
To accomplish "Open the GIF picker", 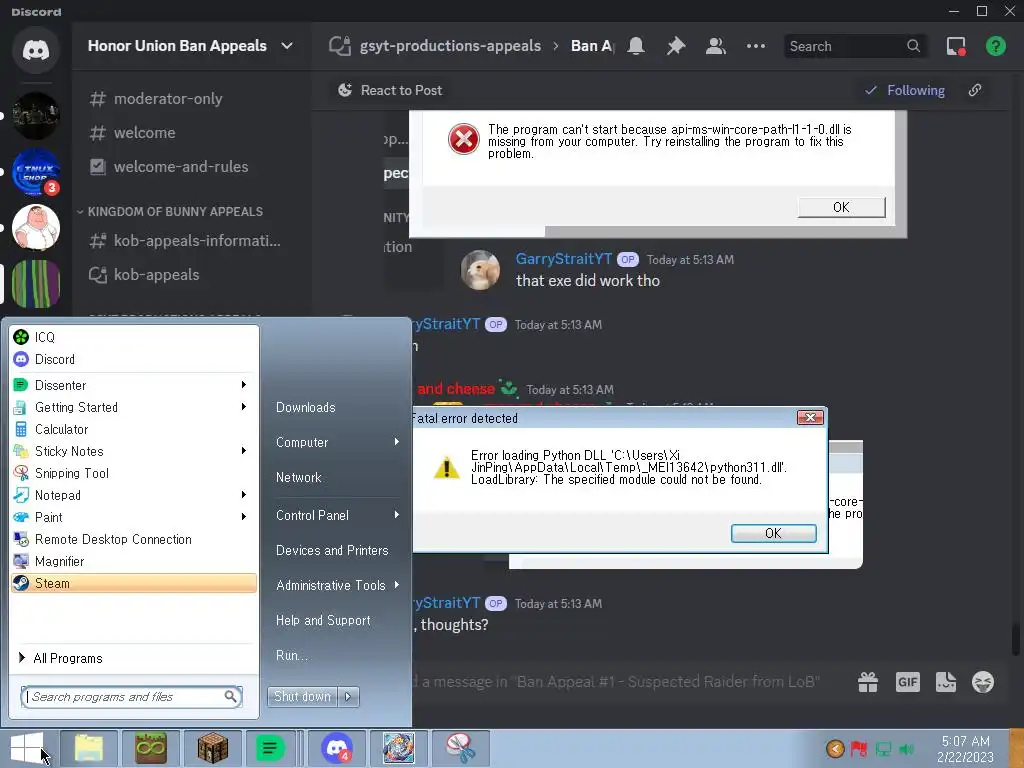I will pyautogui.click(x=908, y=682).
